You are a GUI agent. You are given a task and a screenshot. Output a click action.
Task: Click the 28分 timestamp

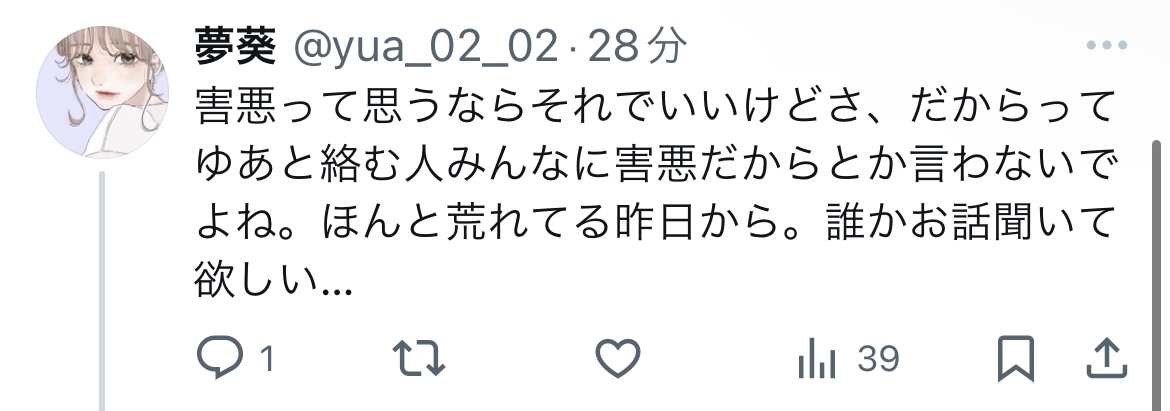pos(636,46)
